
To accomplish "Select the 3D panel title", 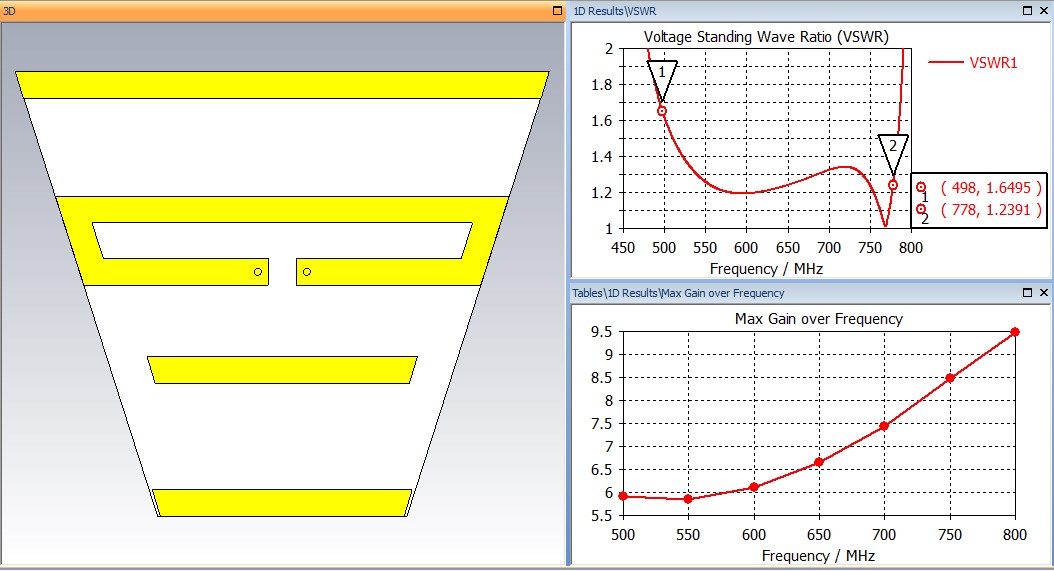I will [9, 11].
